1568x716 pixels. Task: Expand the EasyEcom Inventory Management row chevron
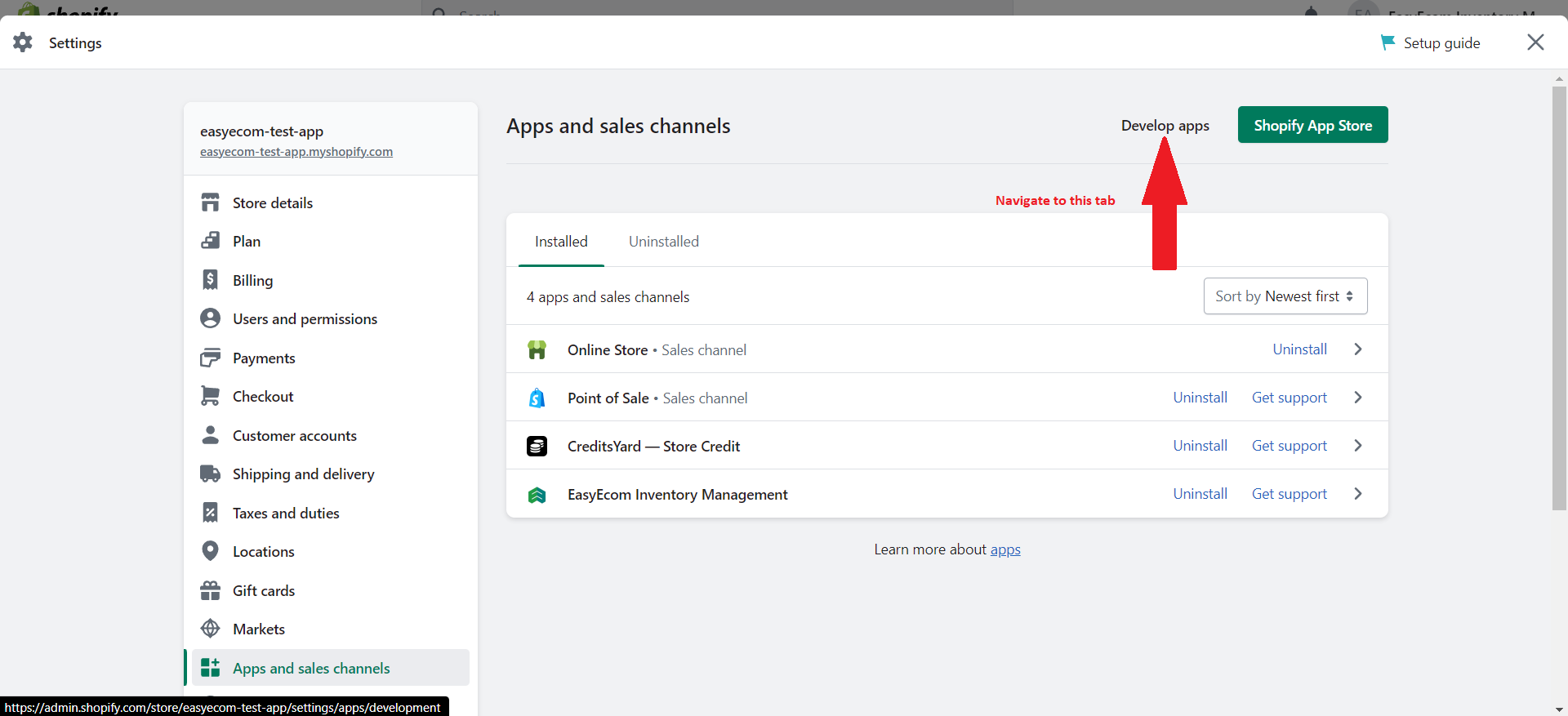click(x=1358, y=494)
